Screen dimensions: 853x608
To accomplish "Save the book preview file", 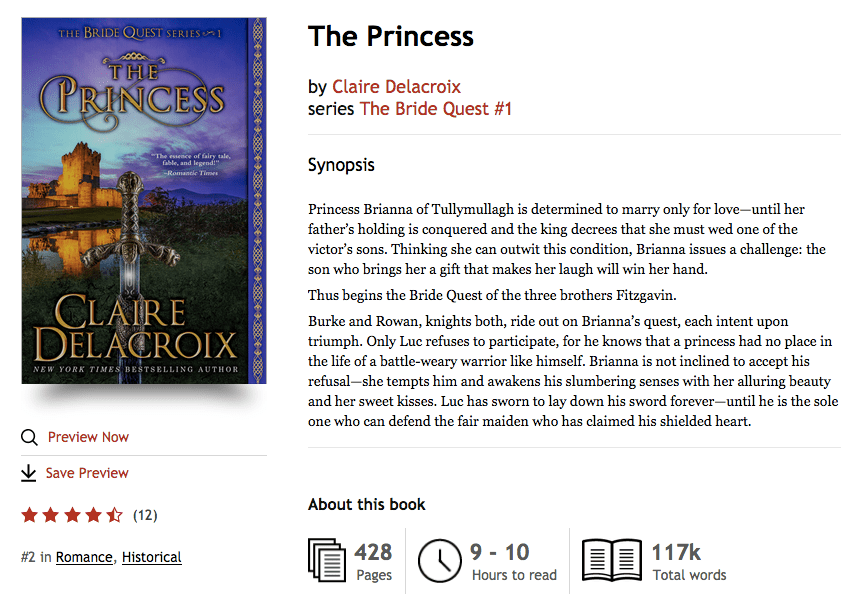I will [x=89, y=472].
